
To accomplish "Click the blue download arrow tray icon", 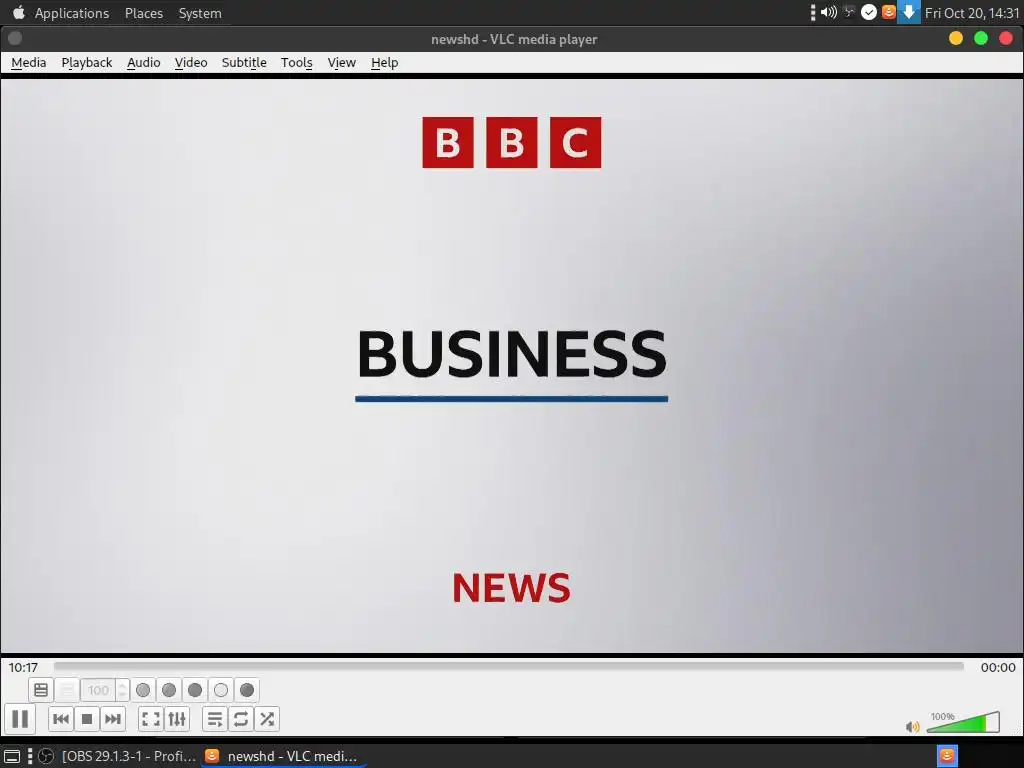I will coord(908,12).
